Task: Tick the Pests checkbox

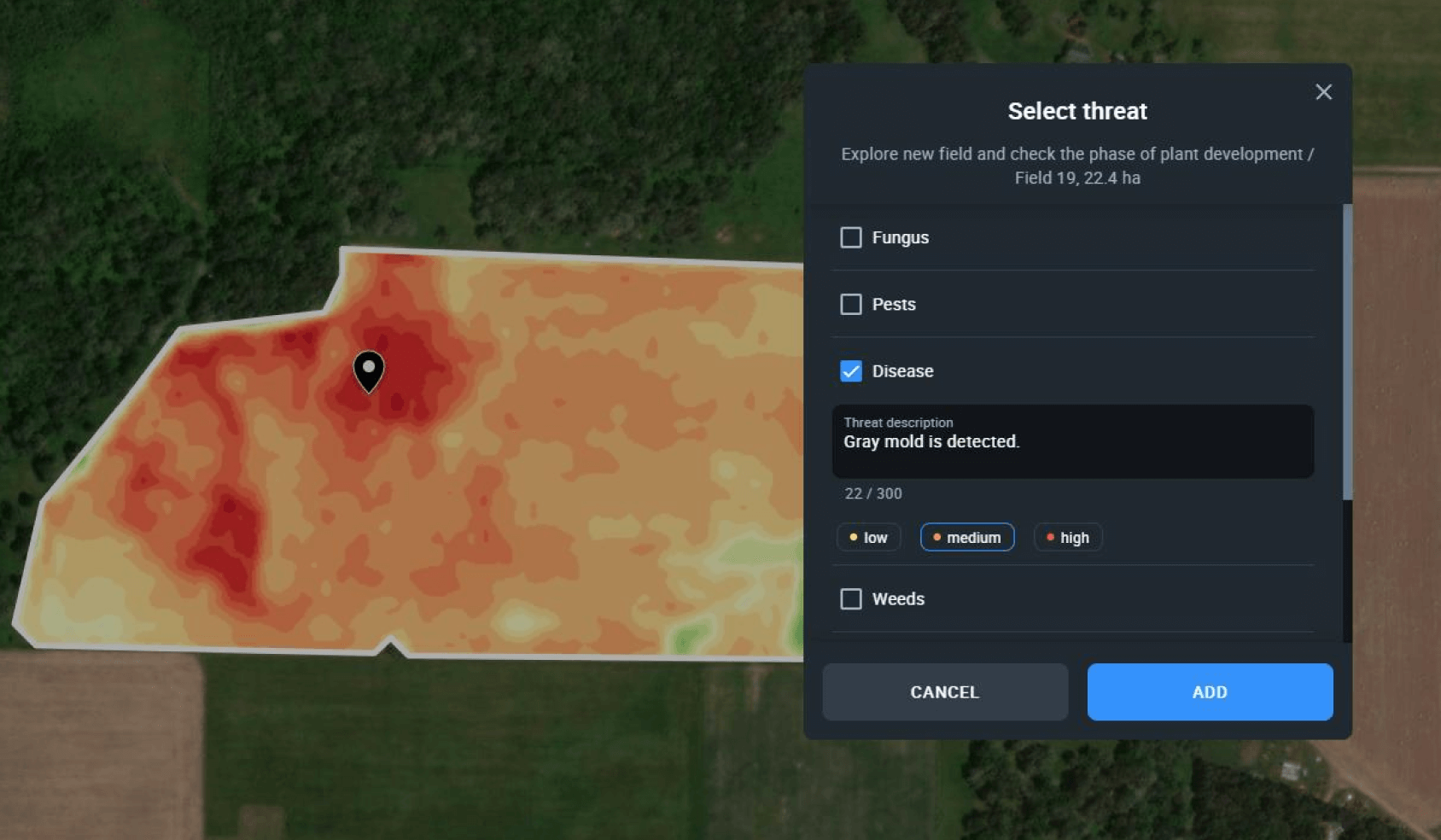Action: tap(851, 304)
